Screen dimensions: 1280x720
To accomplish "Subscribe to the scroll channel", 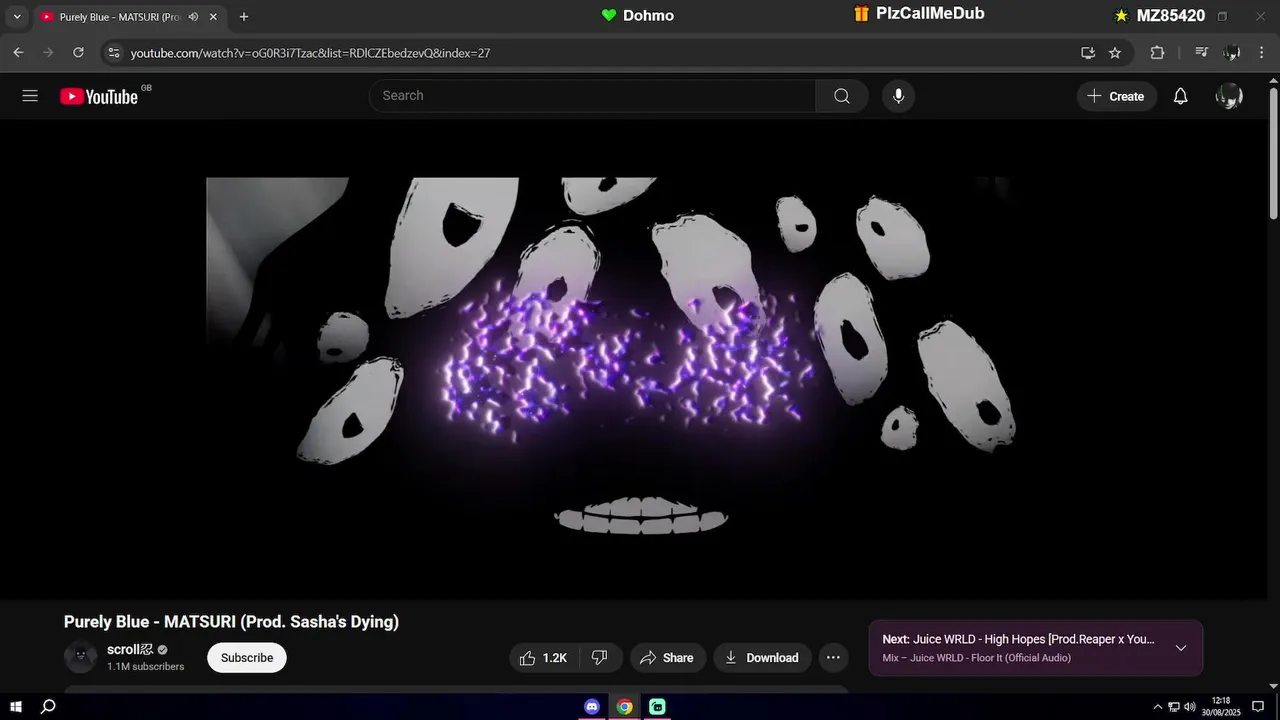I will click(x=247, y=657).
